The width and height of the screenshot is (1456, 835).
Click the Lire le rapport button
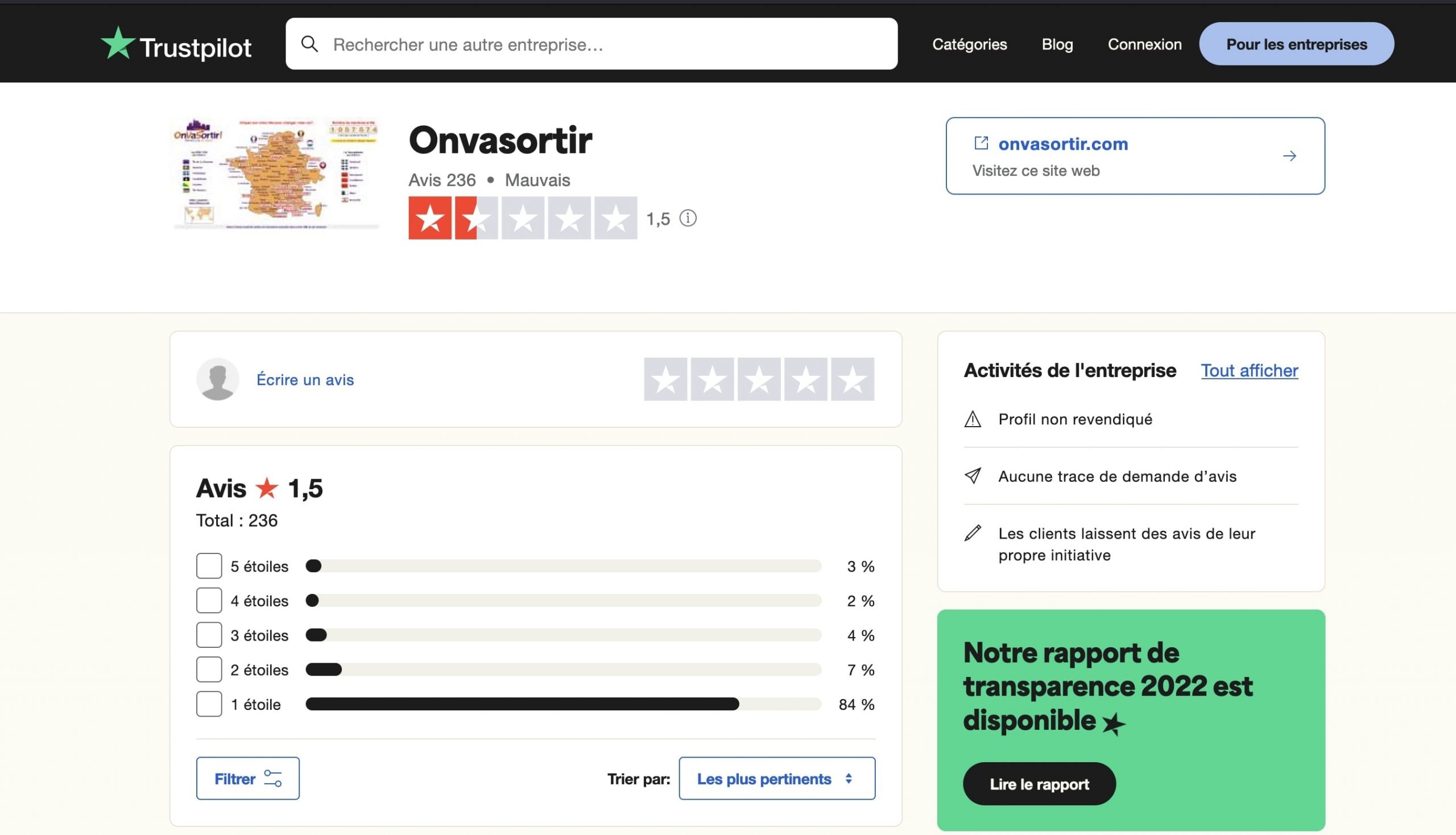click(1039, 784)
